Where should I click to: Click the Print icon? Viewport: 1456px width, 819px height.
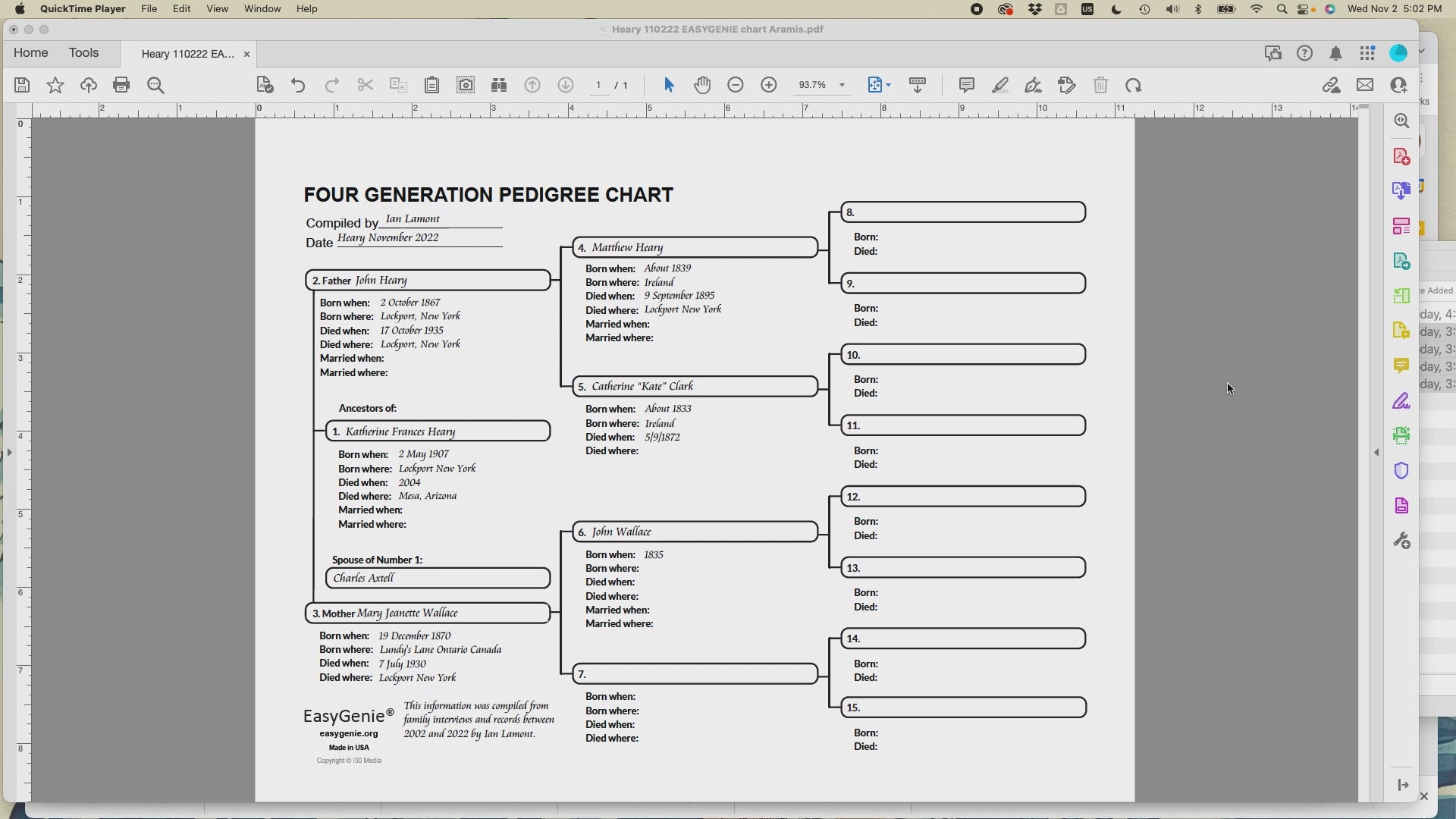pyautogui.click(x=121, y=85)
